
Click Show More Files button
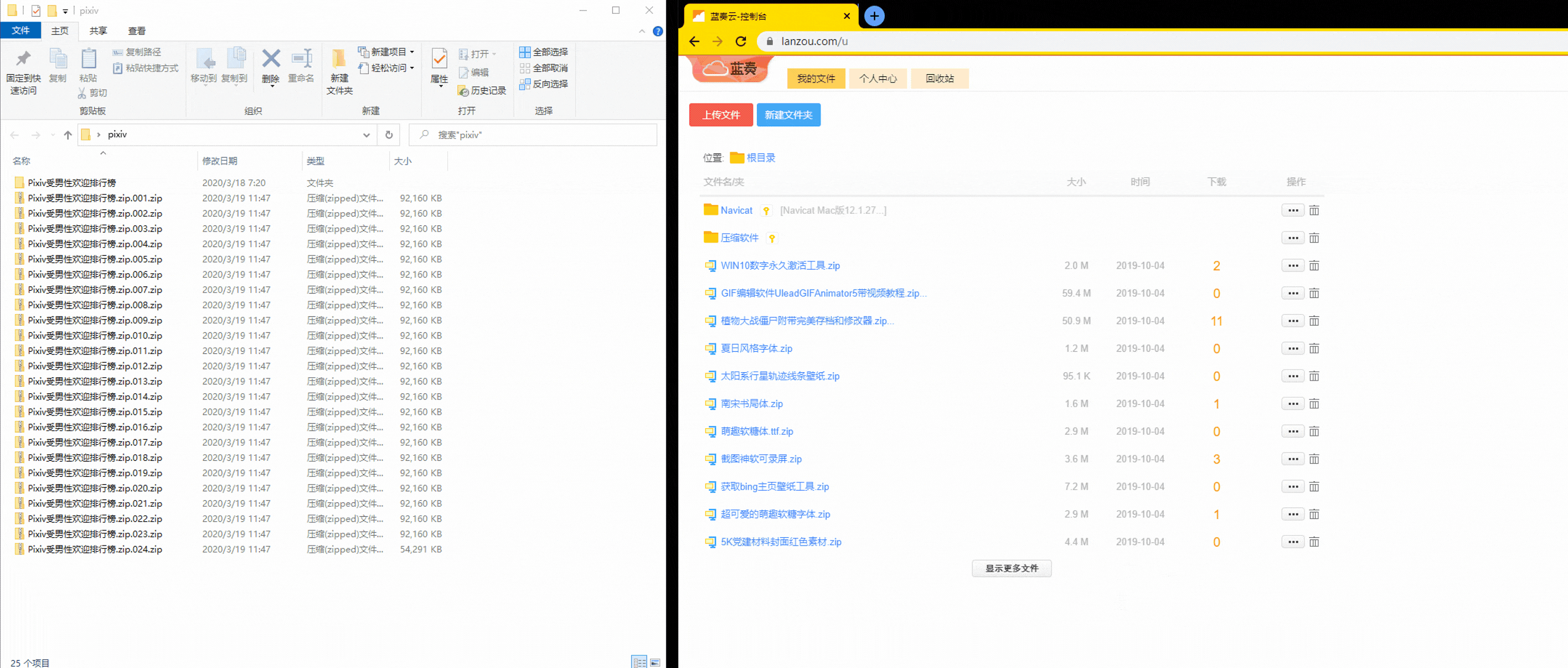tap(1011, 568)
